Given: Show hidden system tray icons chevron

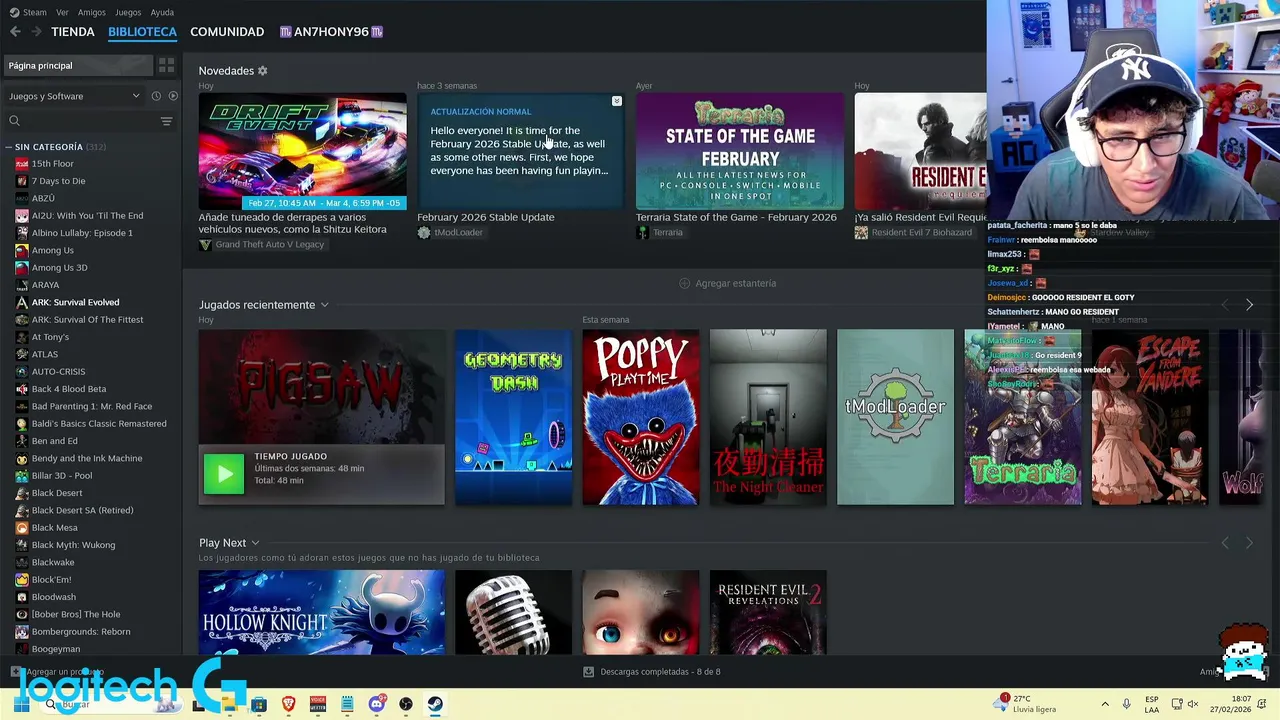Looking at the screenshot, I should tap(1105, 704).
